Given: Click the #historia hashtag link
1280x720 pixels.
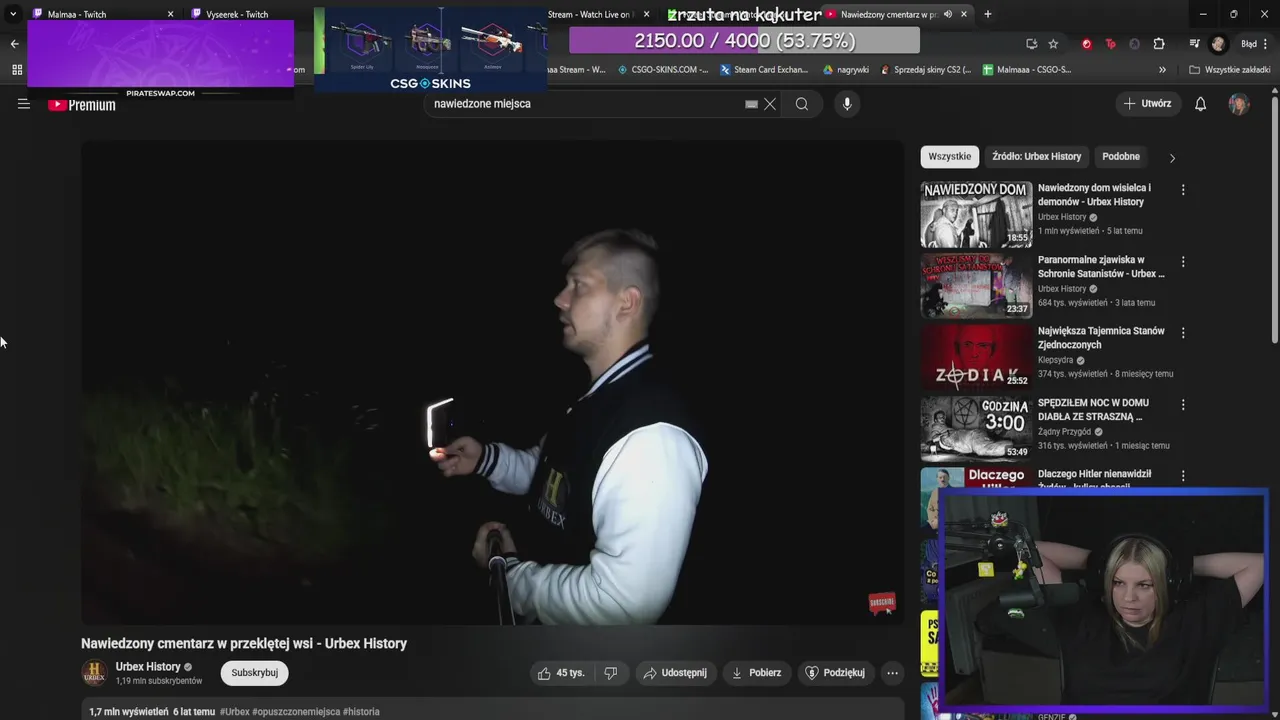Looking at the screenshot, I should coord(361,712).
